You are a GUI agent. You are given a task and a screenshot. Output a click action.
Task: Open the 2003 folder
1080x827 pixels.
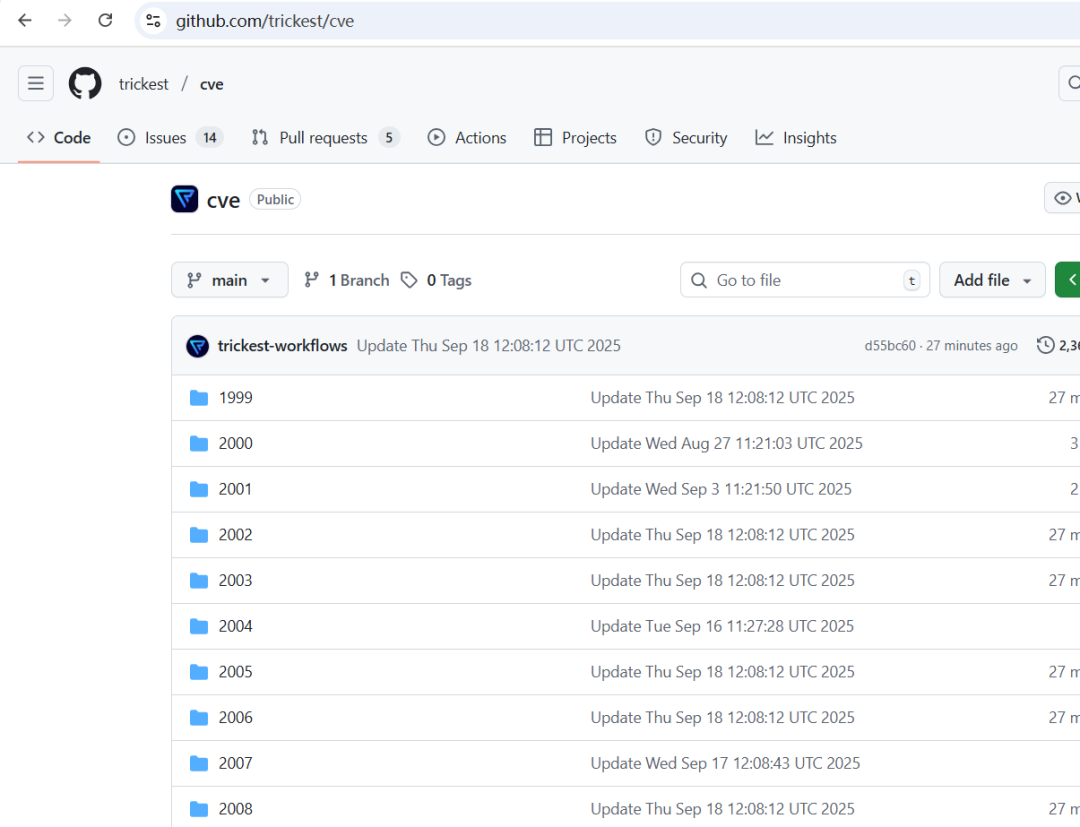[x=236, y=580]
